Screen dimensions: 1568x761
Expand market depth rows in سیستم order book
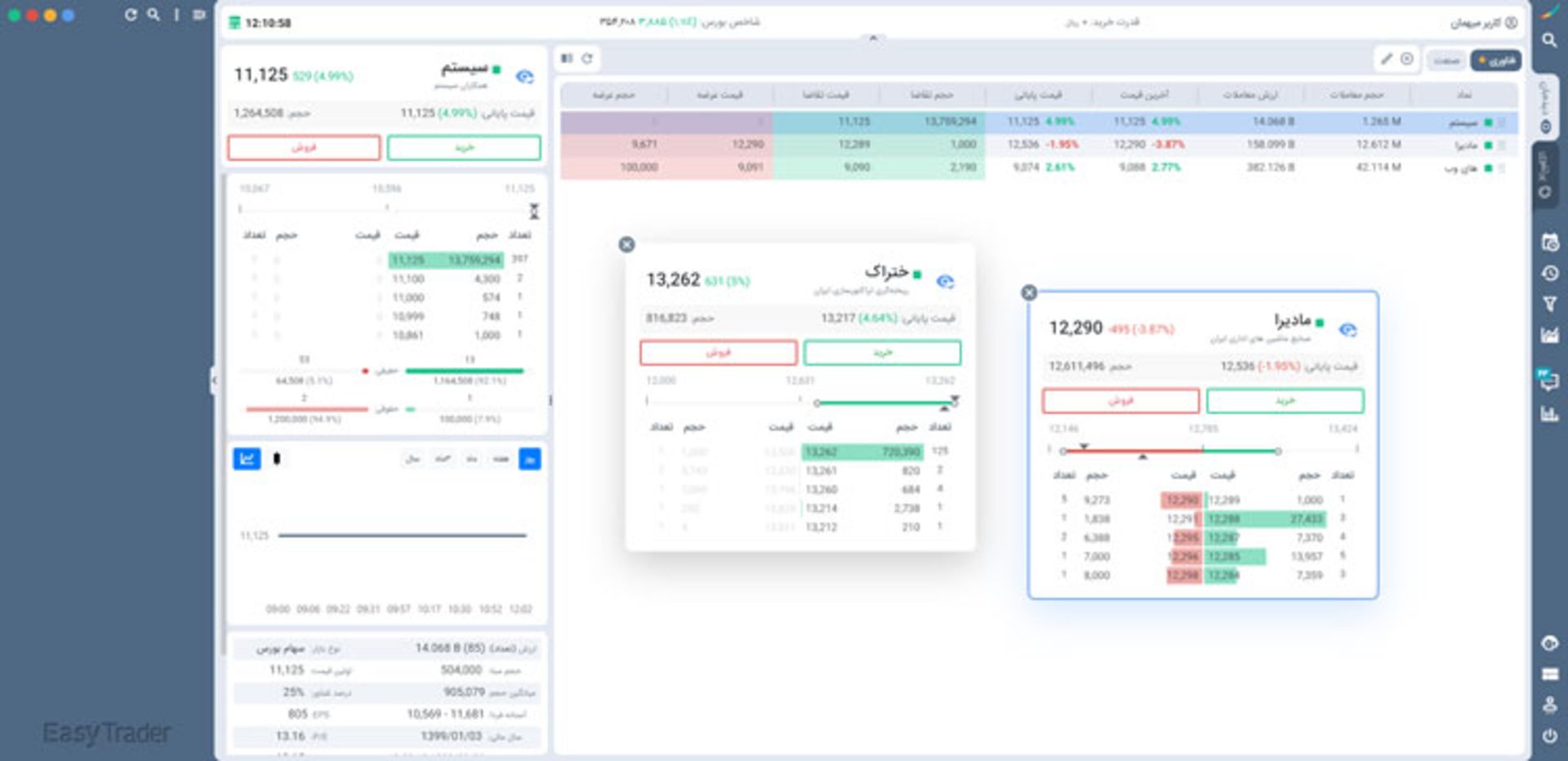pos(535,211)
